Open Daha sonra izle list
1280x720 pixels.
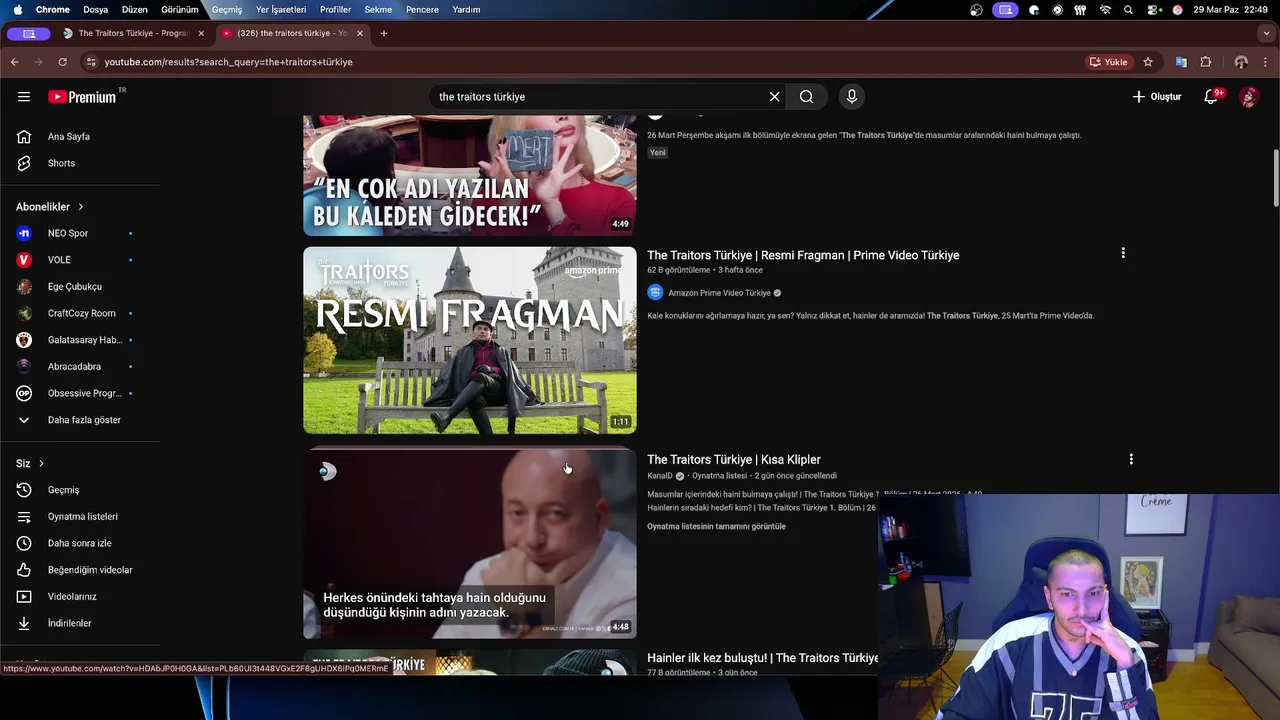[x=80, y=543]
